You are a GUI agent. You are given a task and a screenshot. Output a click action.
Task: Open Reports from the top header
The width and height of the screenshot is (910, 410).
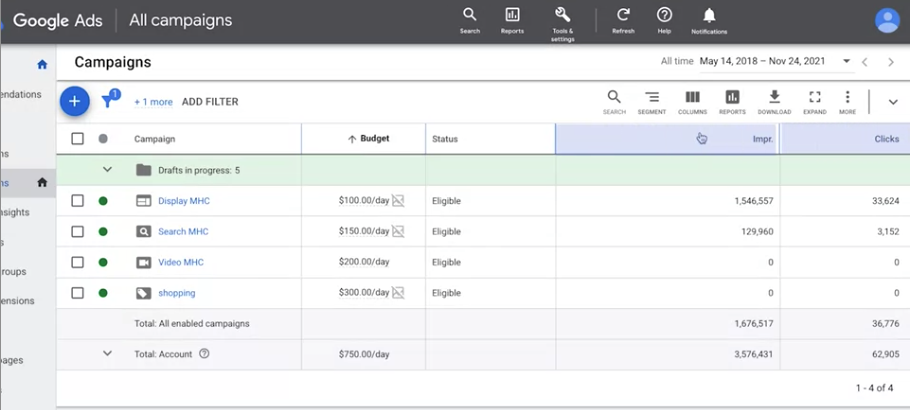click(x=512, y=20)
